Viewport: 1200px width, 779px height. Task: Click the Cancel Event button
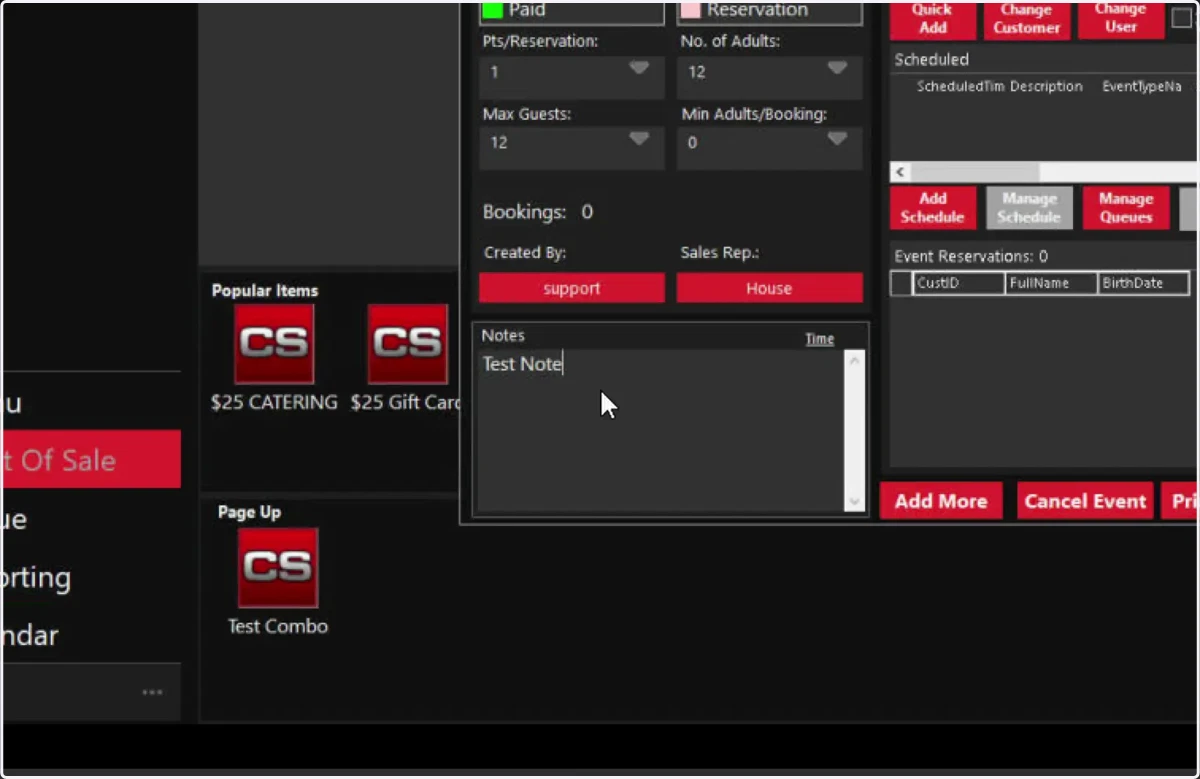[1085, 501]
